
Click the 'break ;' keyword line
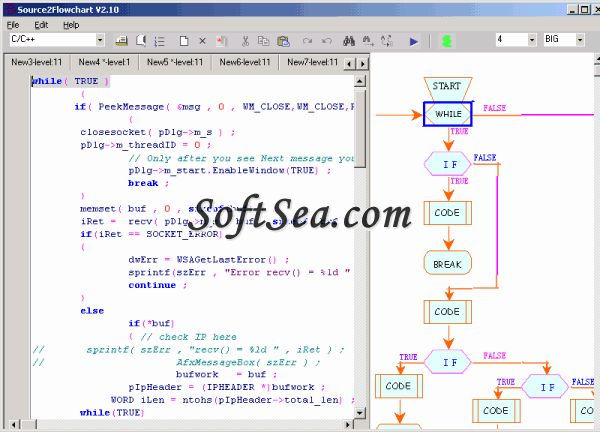pyautogui.click(x=148, y=183)
